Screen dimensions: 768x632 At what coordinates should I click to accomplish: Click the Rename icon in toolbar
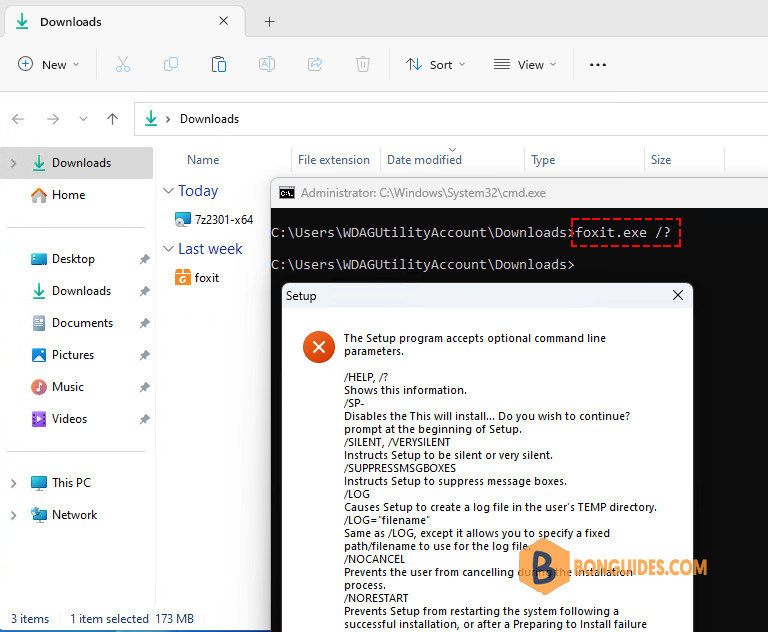tap(266, 64)
